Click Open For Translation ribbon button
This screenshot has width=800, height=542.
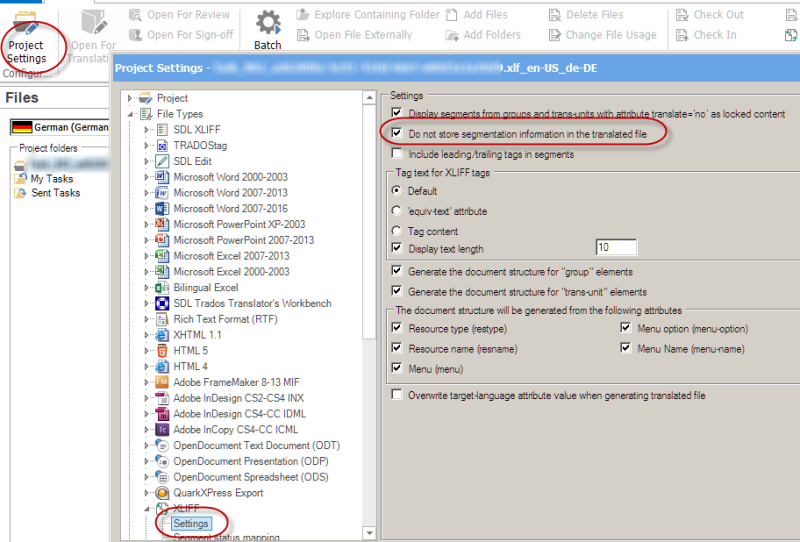[x=93, y=37]
